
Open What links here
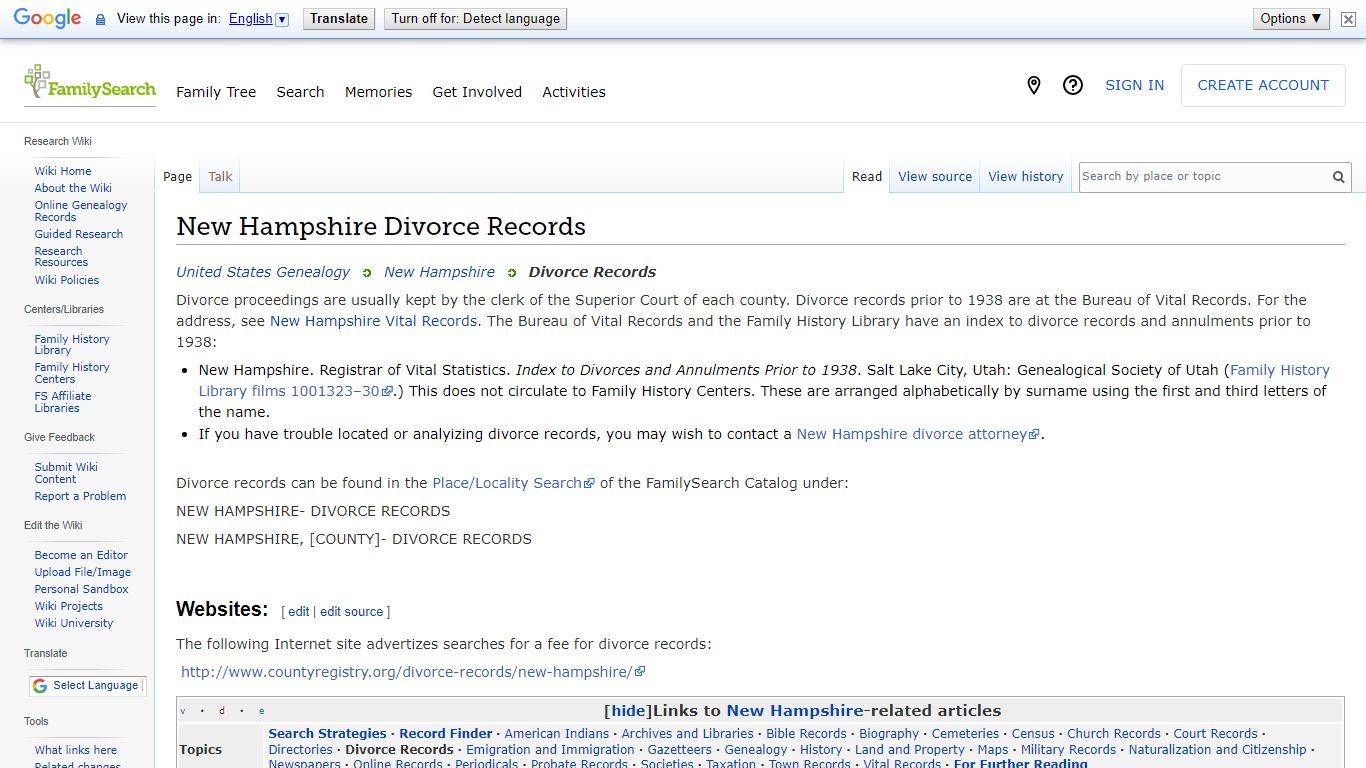(x=76, y=750)
